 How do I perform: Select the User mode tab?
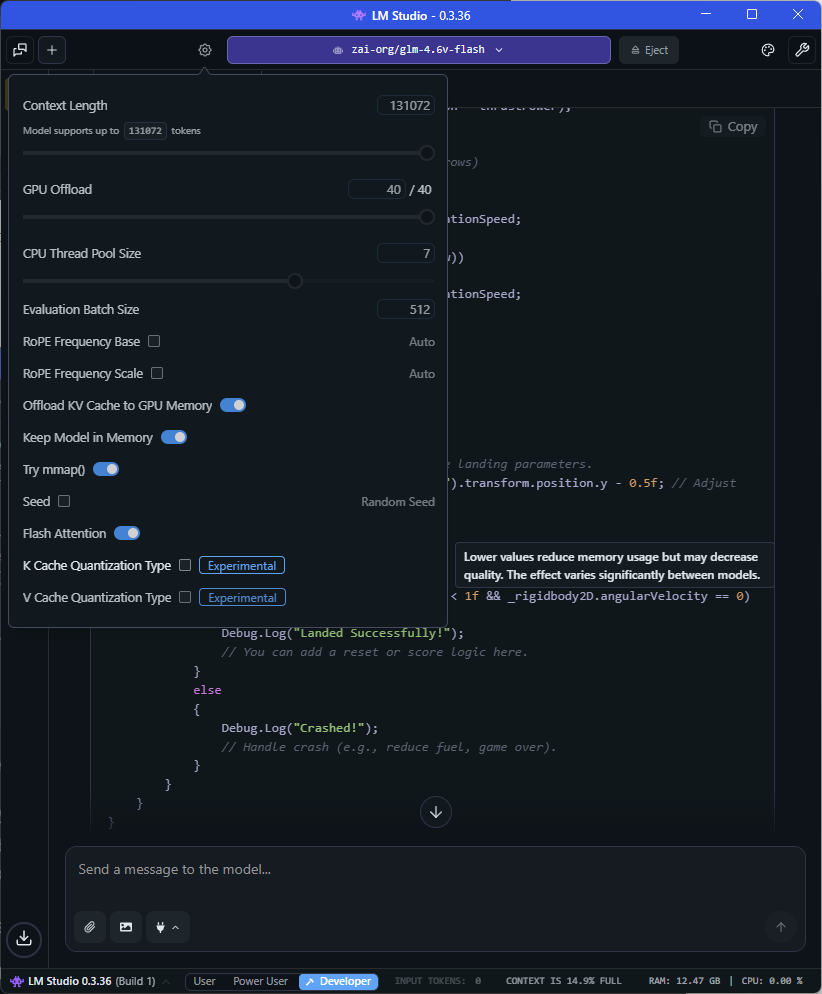204,981
